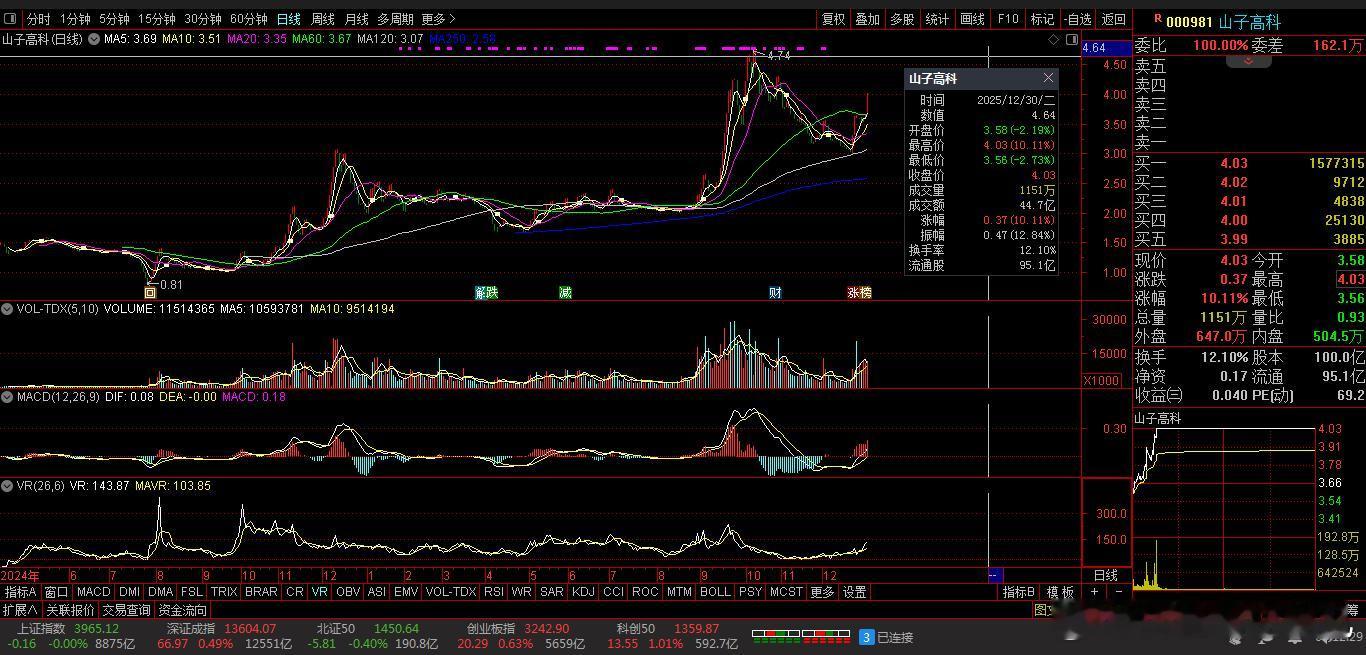Click the 财 marker icon on chart
Viewport: 1366px width, 655px height.
(x=775, y=293)
